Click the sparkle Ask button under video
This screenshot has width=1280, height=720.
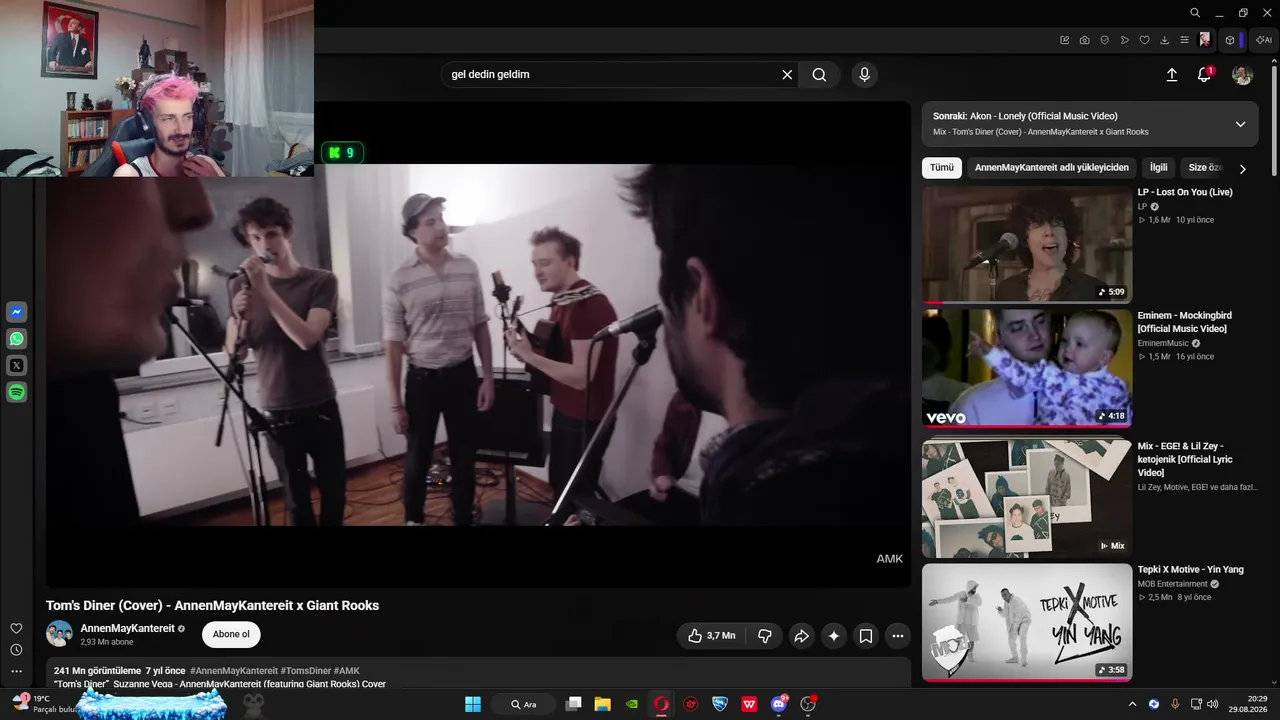(x=834, y=635)
